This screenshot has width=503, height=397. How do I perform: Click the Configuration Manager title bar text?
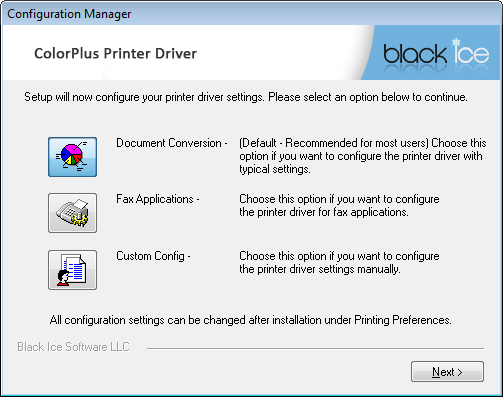click(x=69, y=14)
